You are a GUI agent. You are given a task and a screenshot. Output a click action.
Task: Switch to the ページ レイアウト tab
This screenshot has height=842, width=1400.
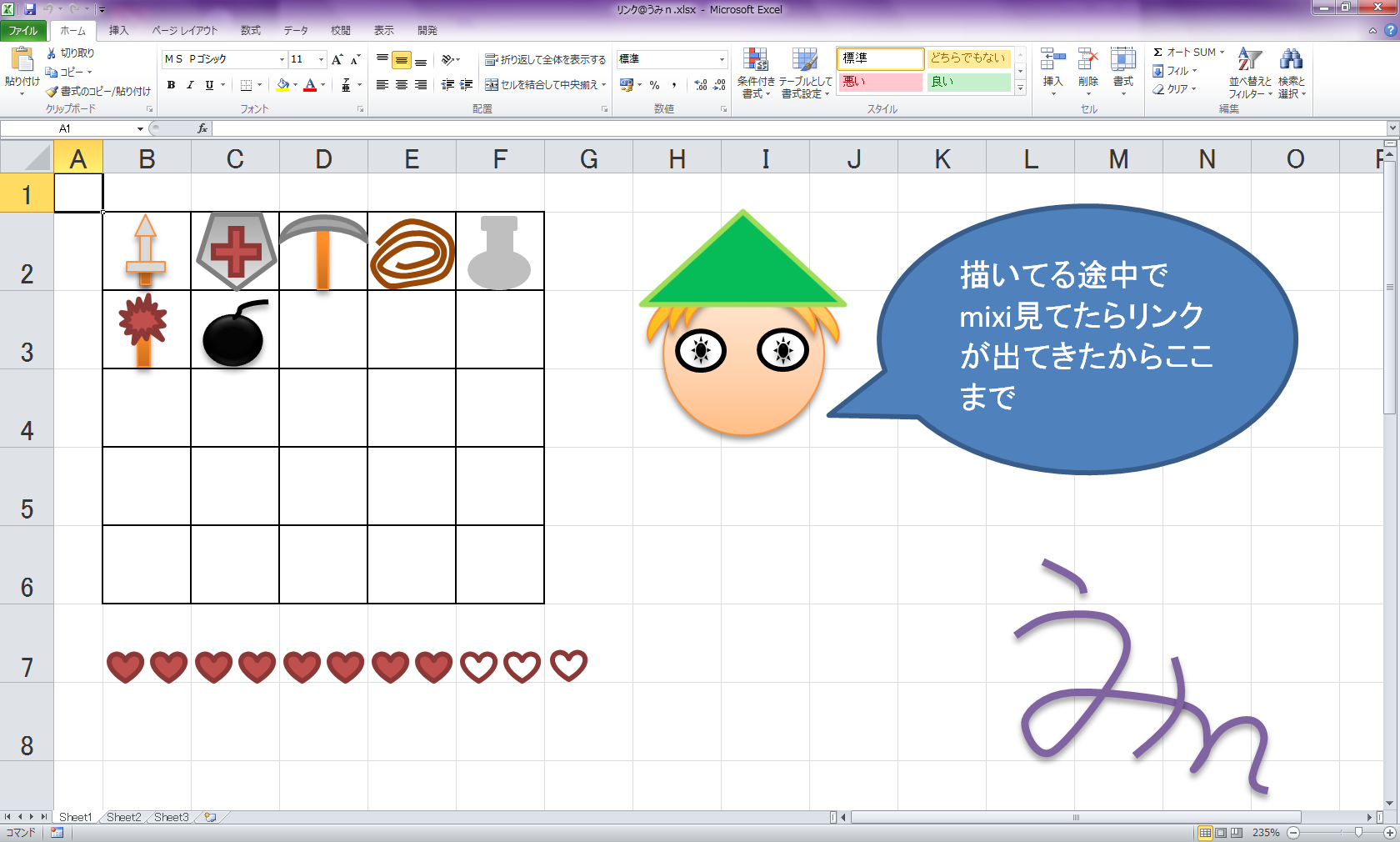[x=184, y=31]
